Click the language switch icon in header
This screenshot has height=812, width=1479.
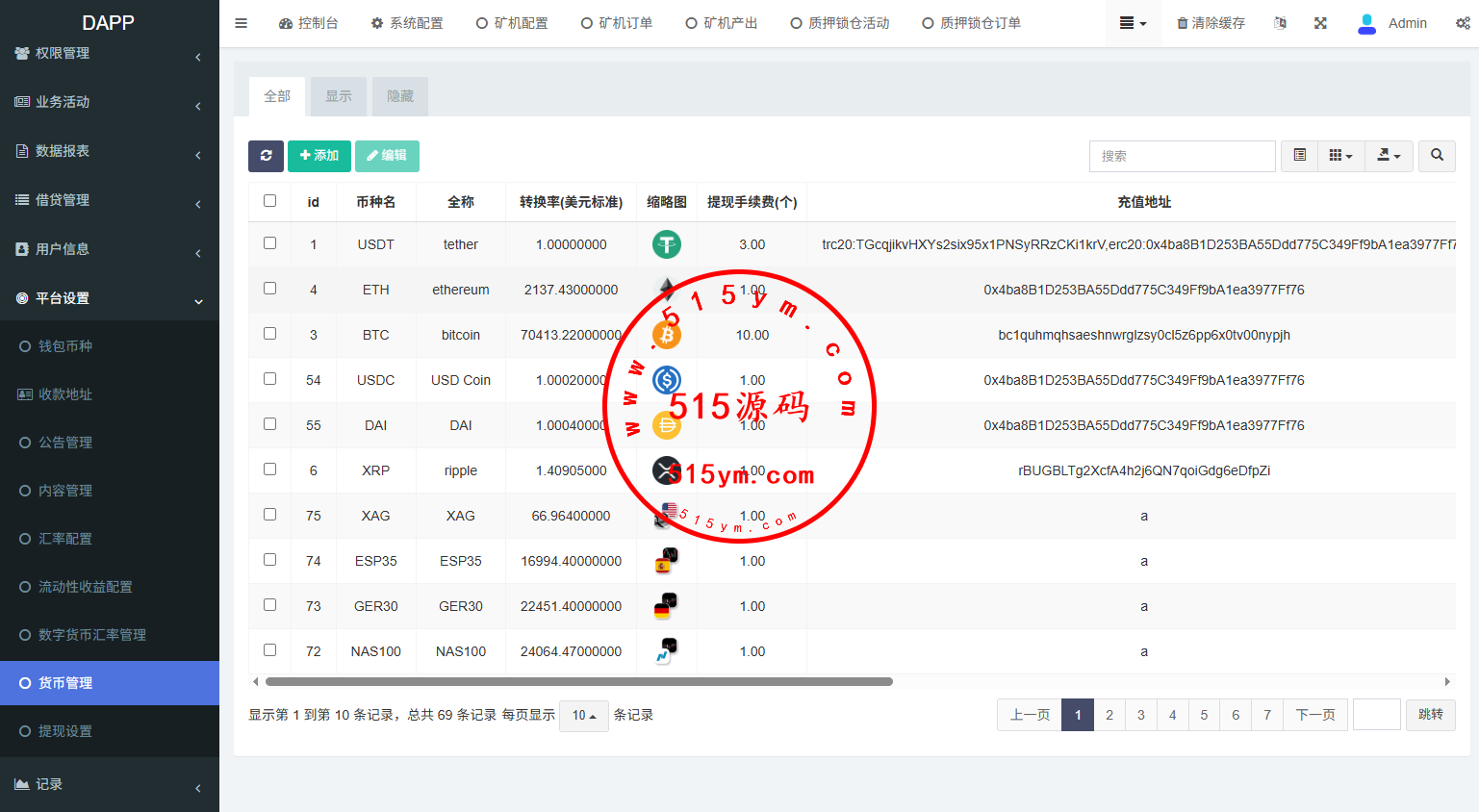click(x=1280, y=23)
